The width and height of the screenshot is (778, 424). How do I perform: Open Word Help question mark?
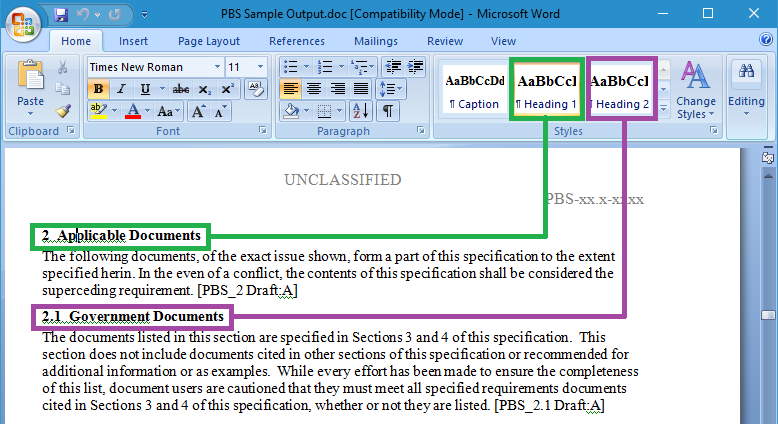pos(766,39)
